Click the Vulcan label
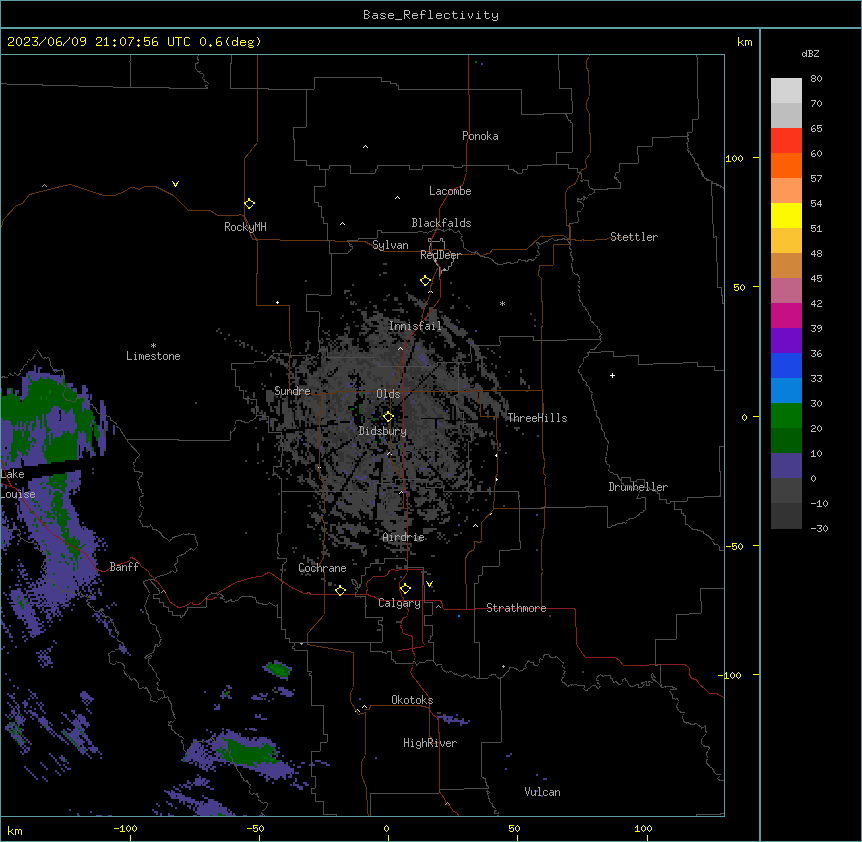862x842 pixels. click(543, 792)
